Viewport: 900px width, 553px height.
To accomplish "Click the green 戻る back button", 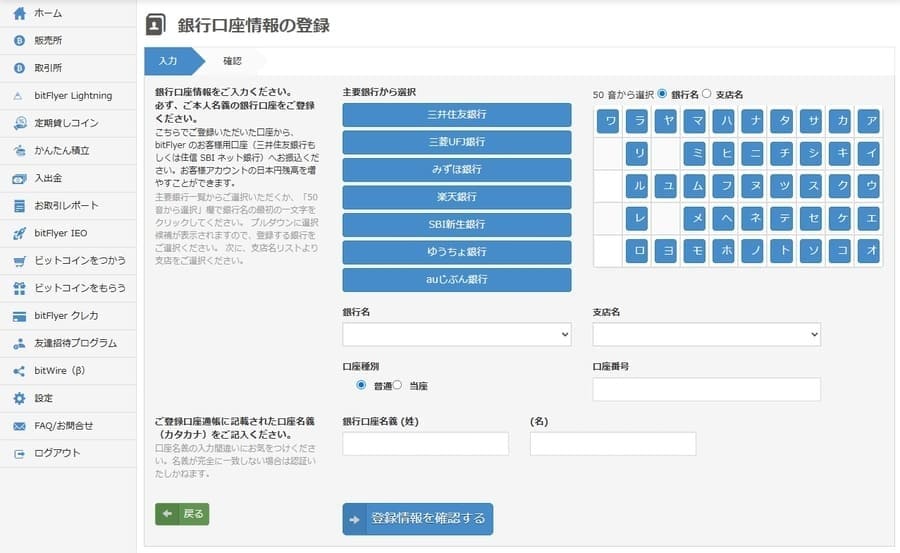I will (x=182, y=514).
